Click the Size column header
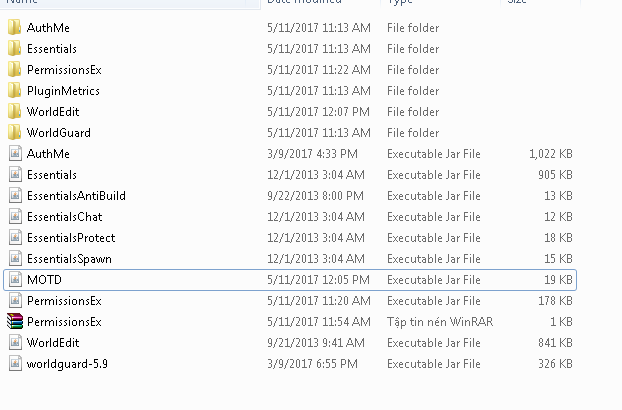This screenshot has width=622, height=410. (517, 3)
